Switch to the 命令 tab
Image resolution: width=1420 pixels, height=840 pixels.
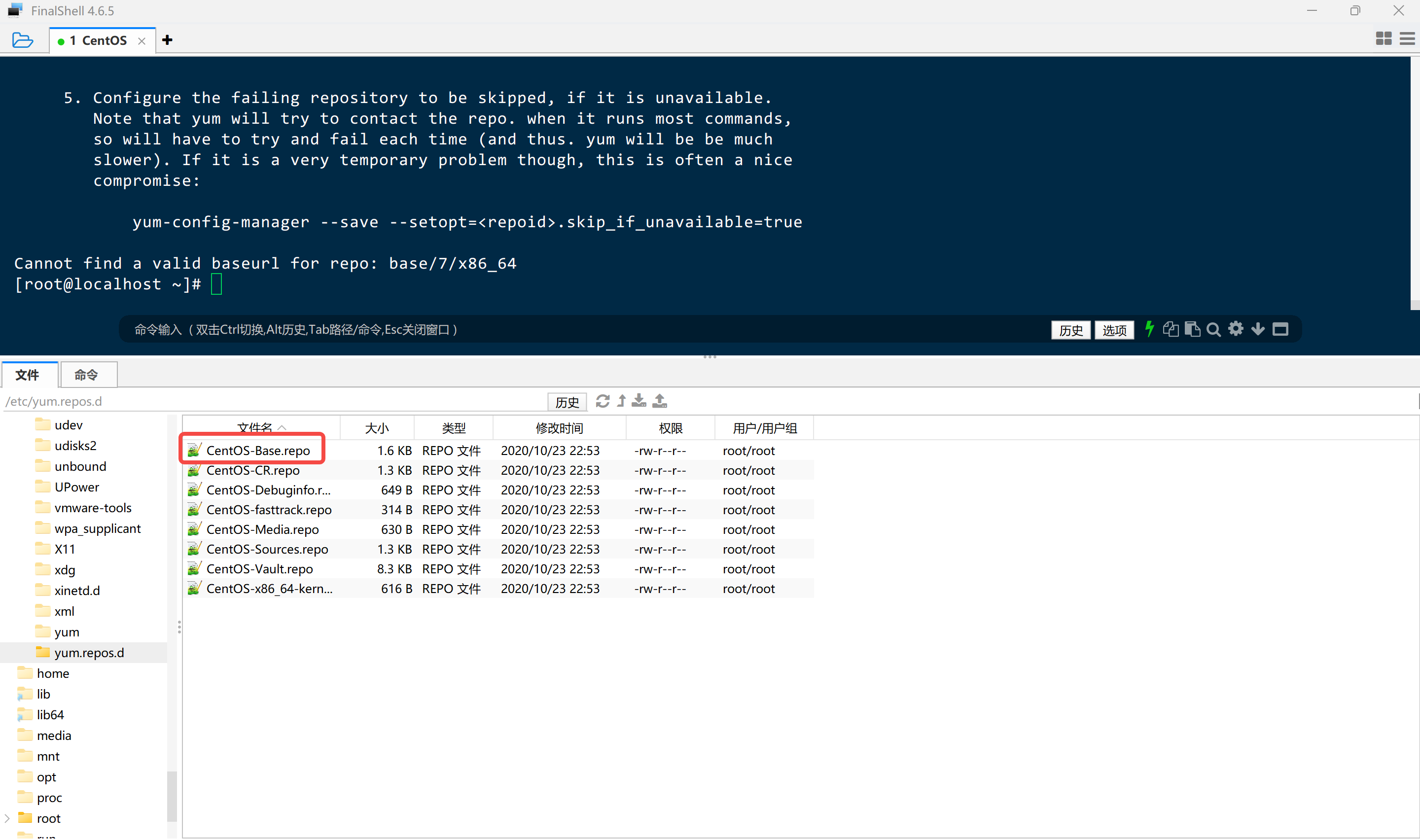tap(86, 375)
